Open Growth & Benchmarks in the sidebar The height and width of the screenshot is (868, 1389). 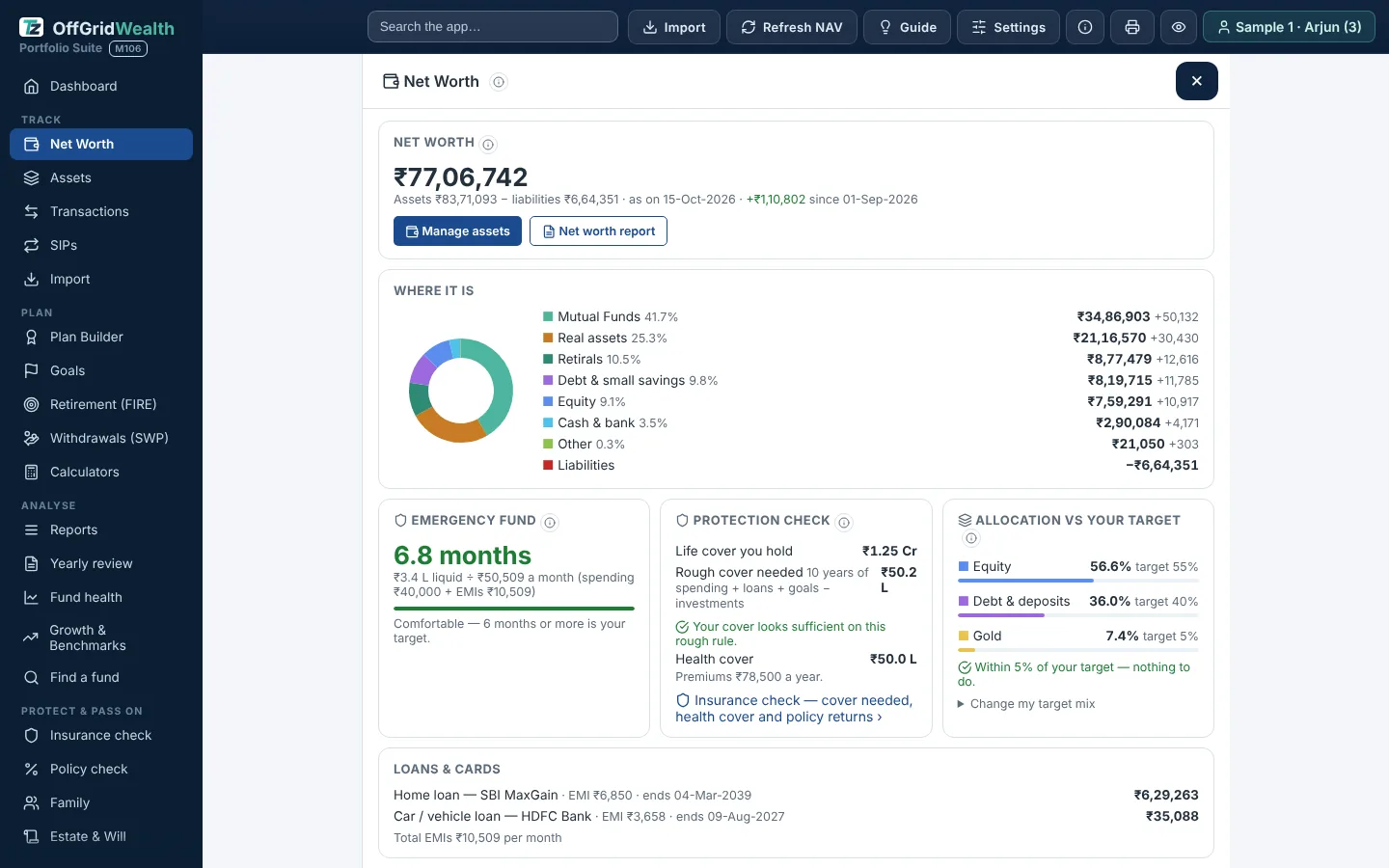(x=101, y=637)
